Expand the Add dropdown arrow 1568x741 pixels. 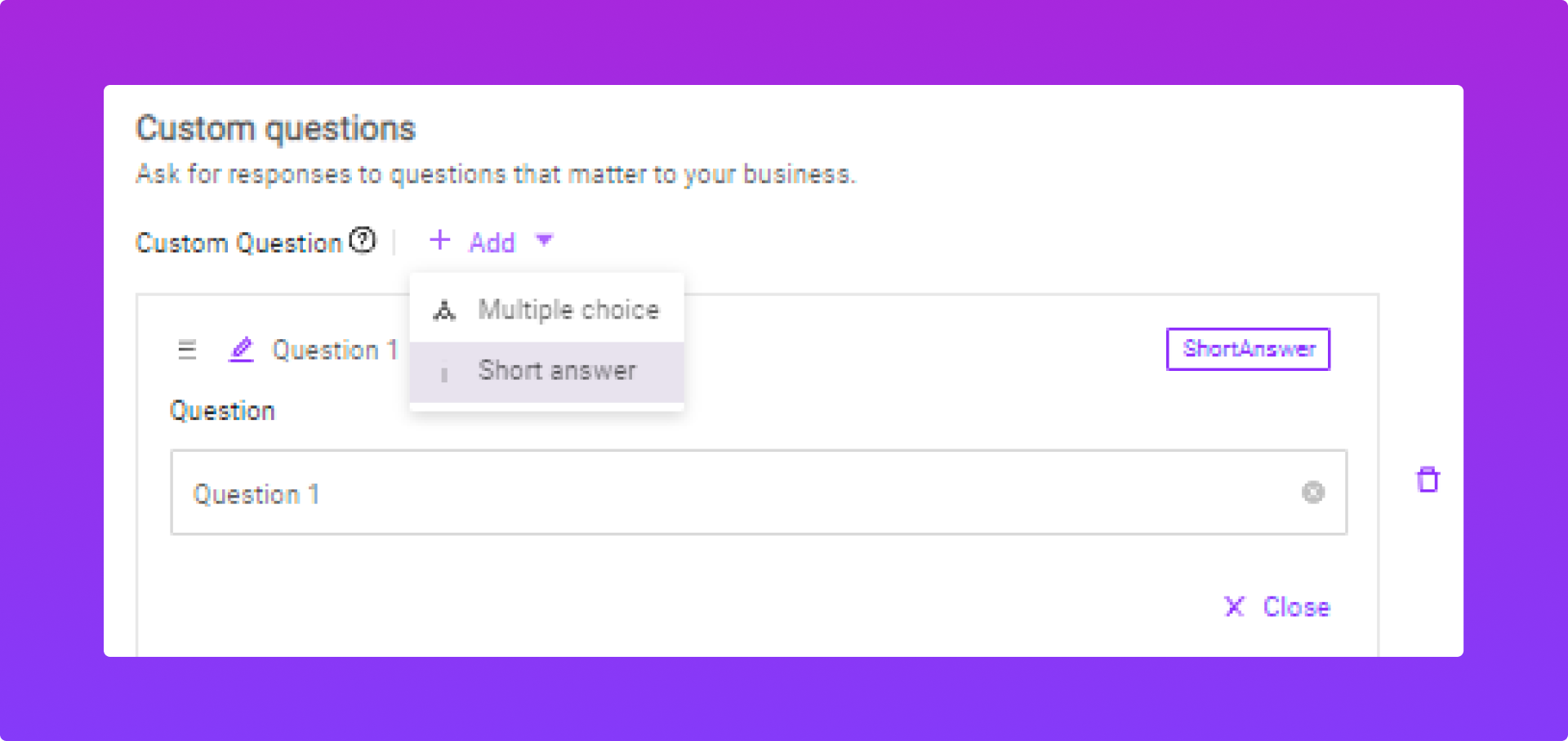544,240
